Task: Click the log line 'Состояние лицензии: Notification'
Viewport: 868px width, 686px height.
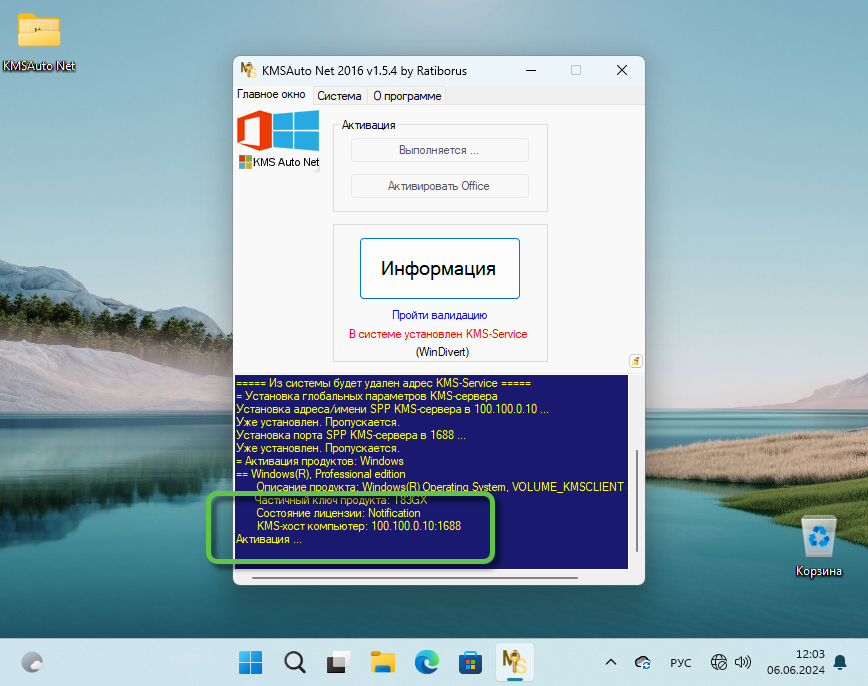Action: pos(338,513)
